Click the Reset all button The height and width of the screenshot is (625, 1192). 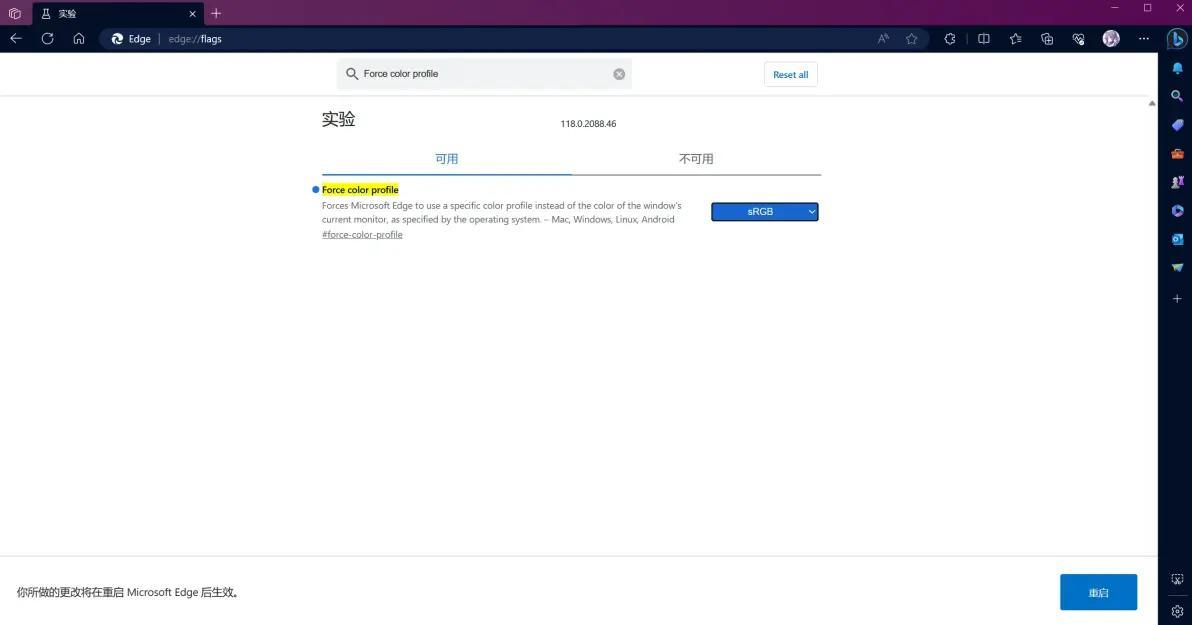(x=790, y=75)
